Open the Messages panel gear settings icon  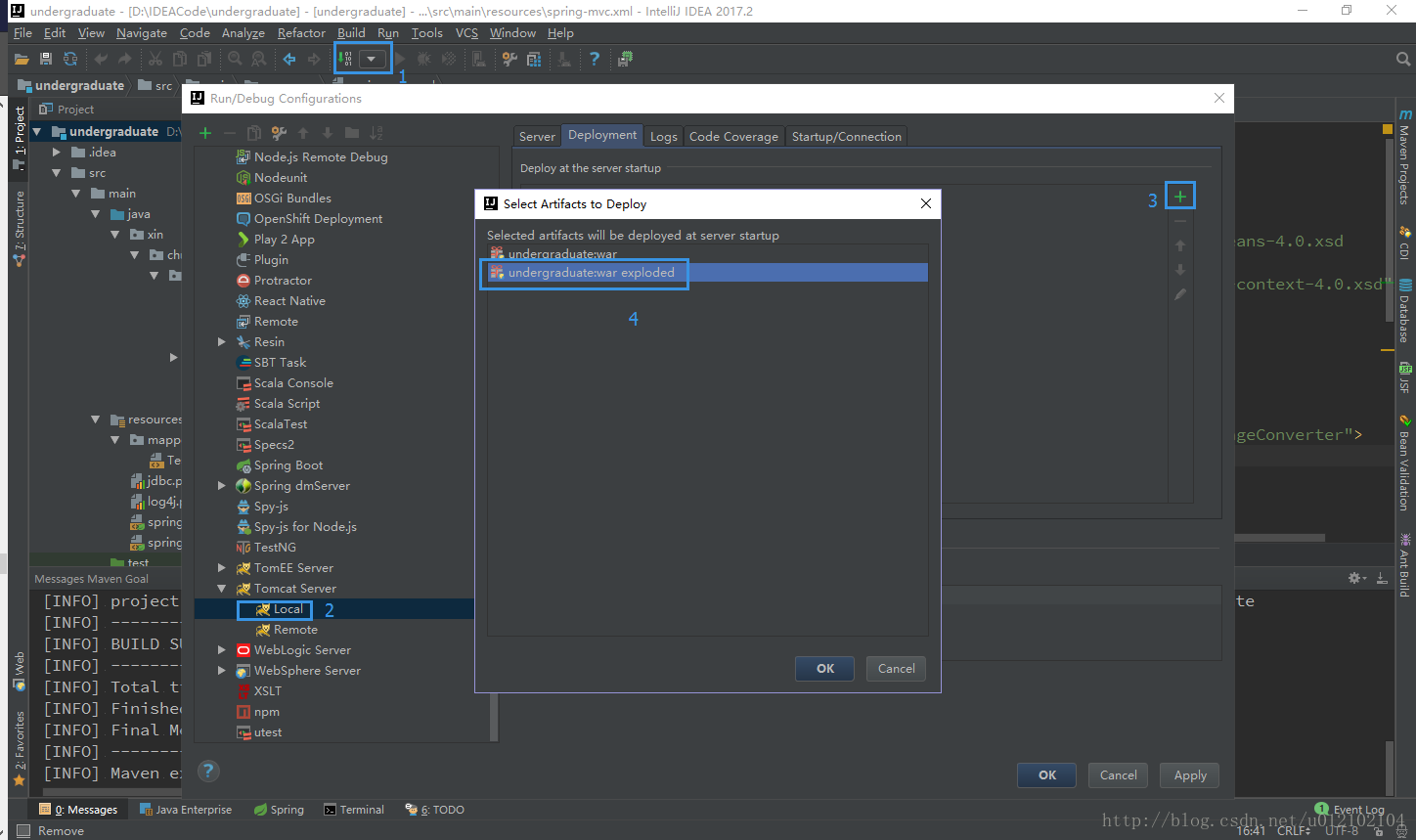pyautogui.click(x=1356, y=578)
